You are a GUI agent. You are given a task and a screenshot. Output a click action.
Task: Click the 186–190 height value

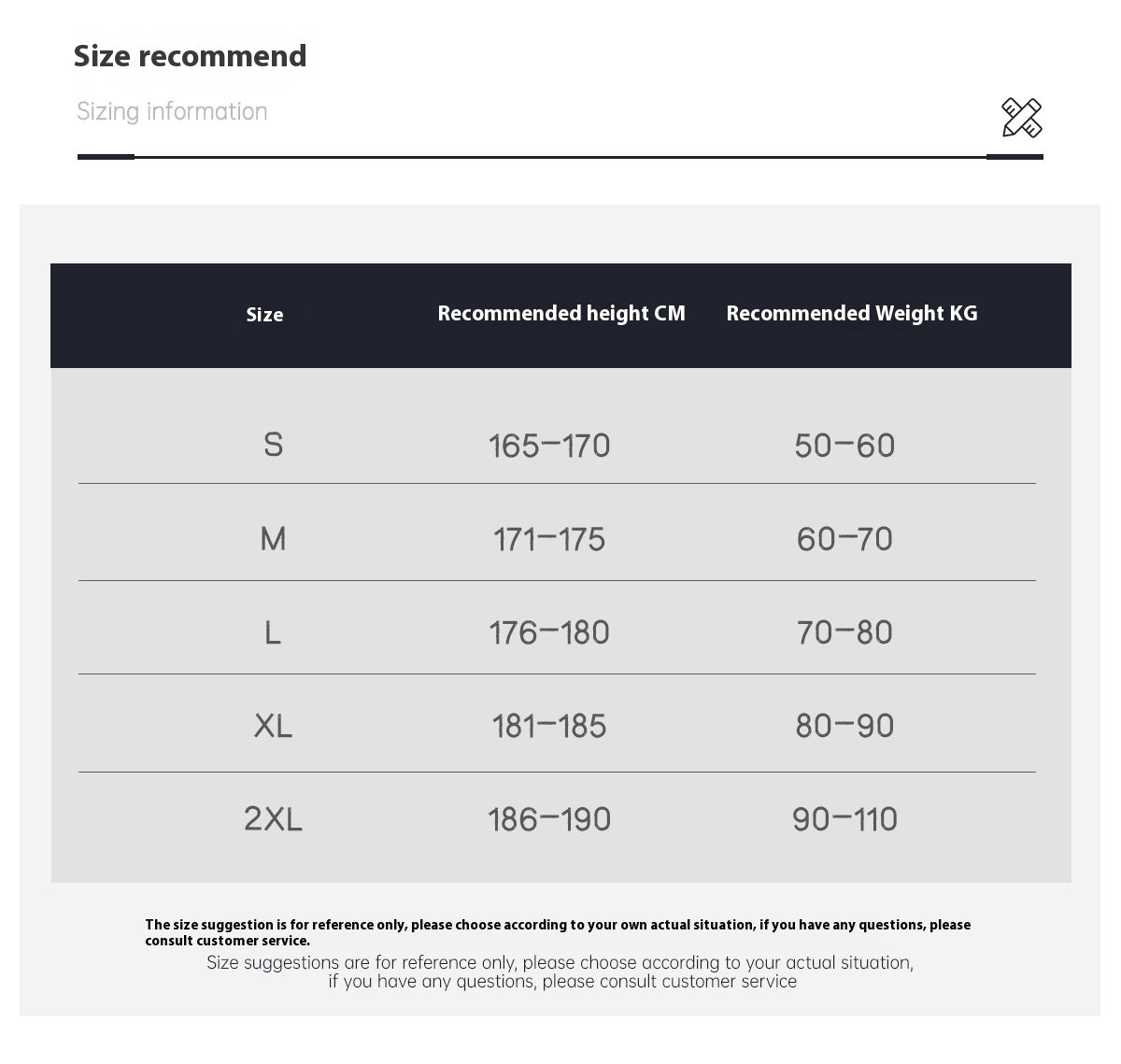(549, 819)
